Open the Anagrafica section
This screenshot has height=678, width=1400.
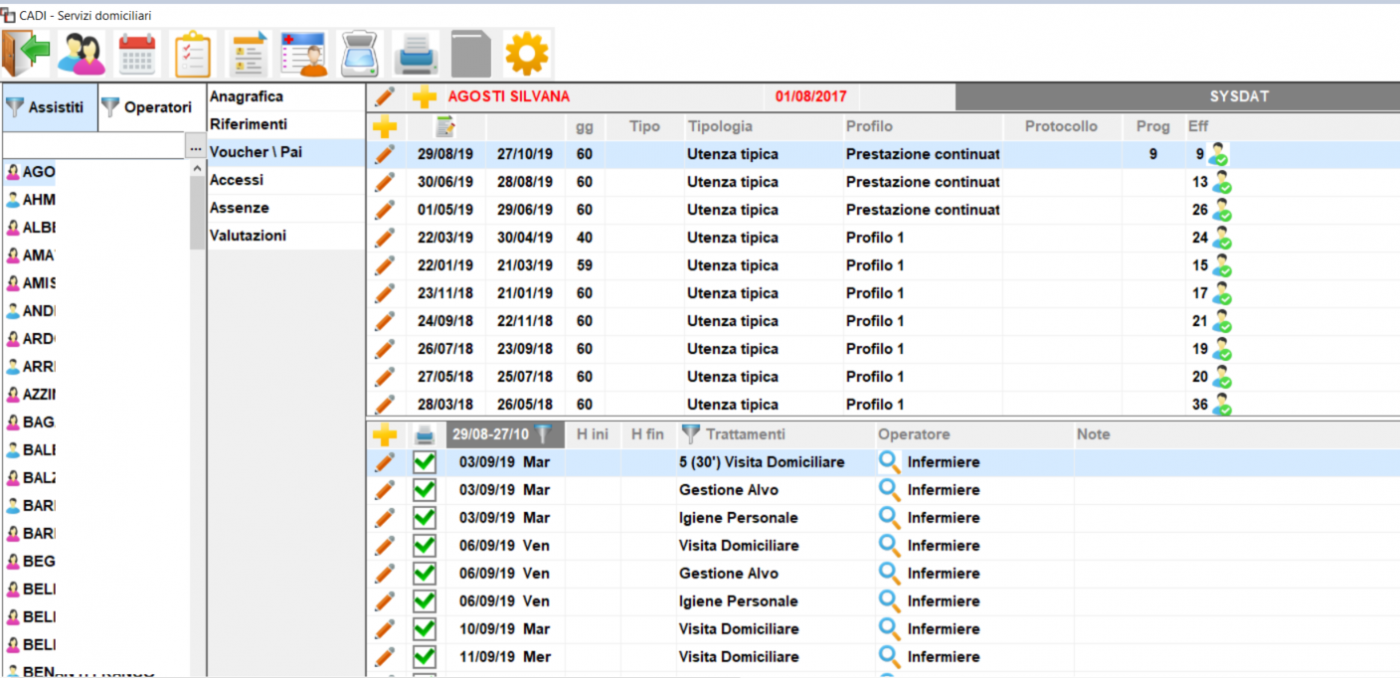[246, 97]
